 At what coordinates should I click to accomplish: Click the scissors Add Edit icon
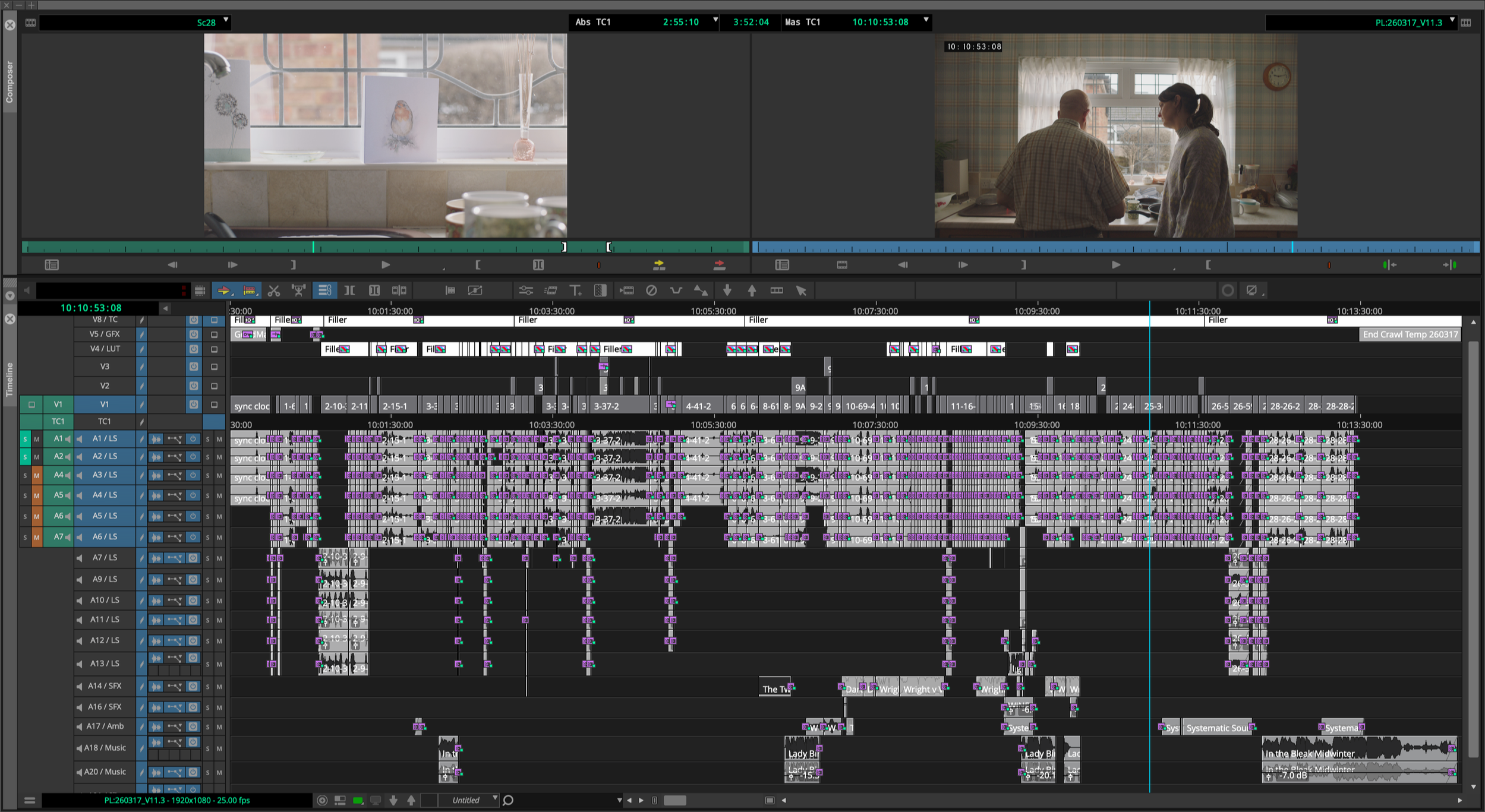coord(273,290)
